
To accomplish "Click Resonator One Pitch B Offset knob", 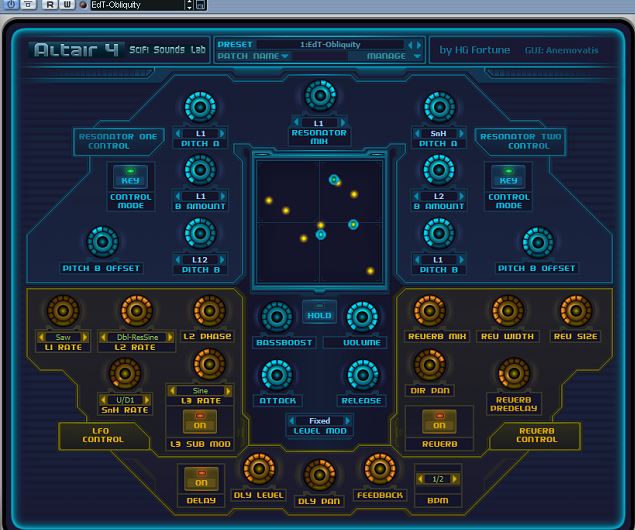I will (x=102, y=242).
